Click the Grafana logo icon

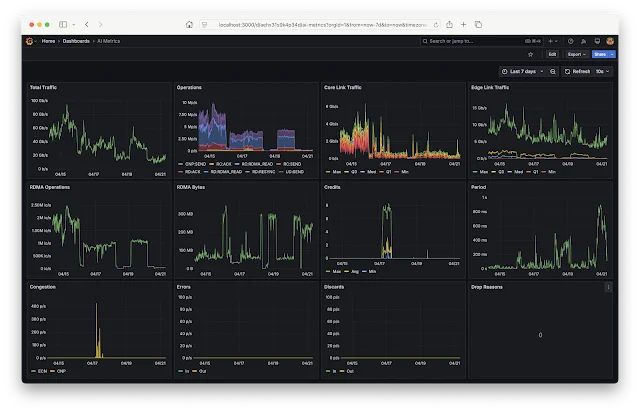tap(29, 41)
